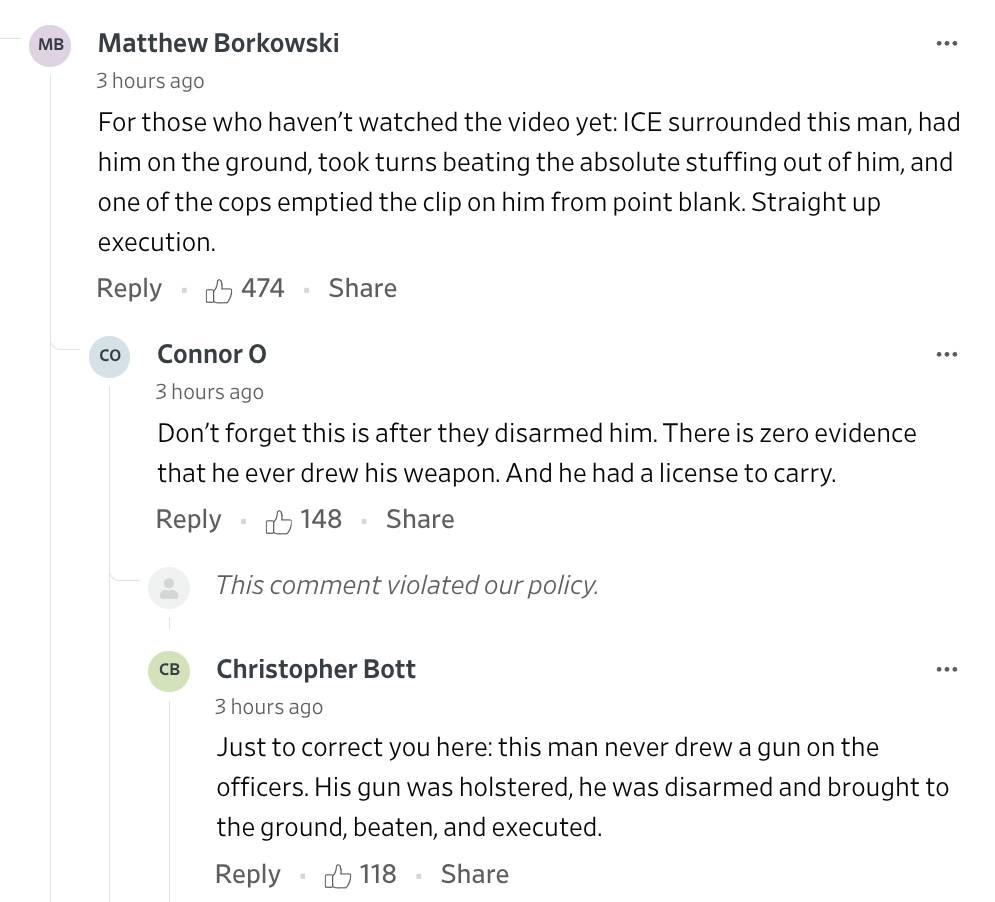This screenshot has width=995, height=902.
Task: Reply to Connor O's comment
Action: click(188, 520)
